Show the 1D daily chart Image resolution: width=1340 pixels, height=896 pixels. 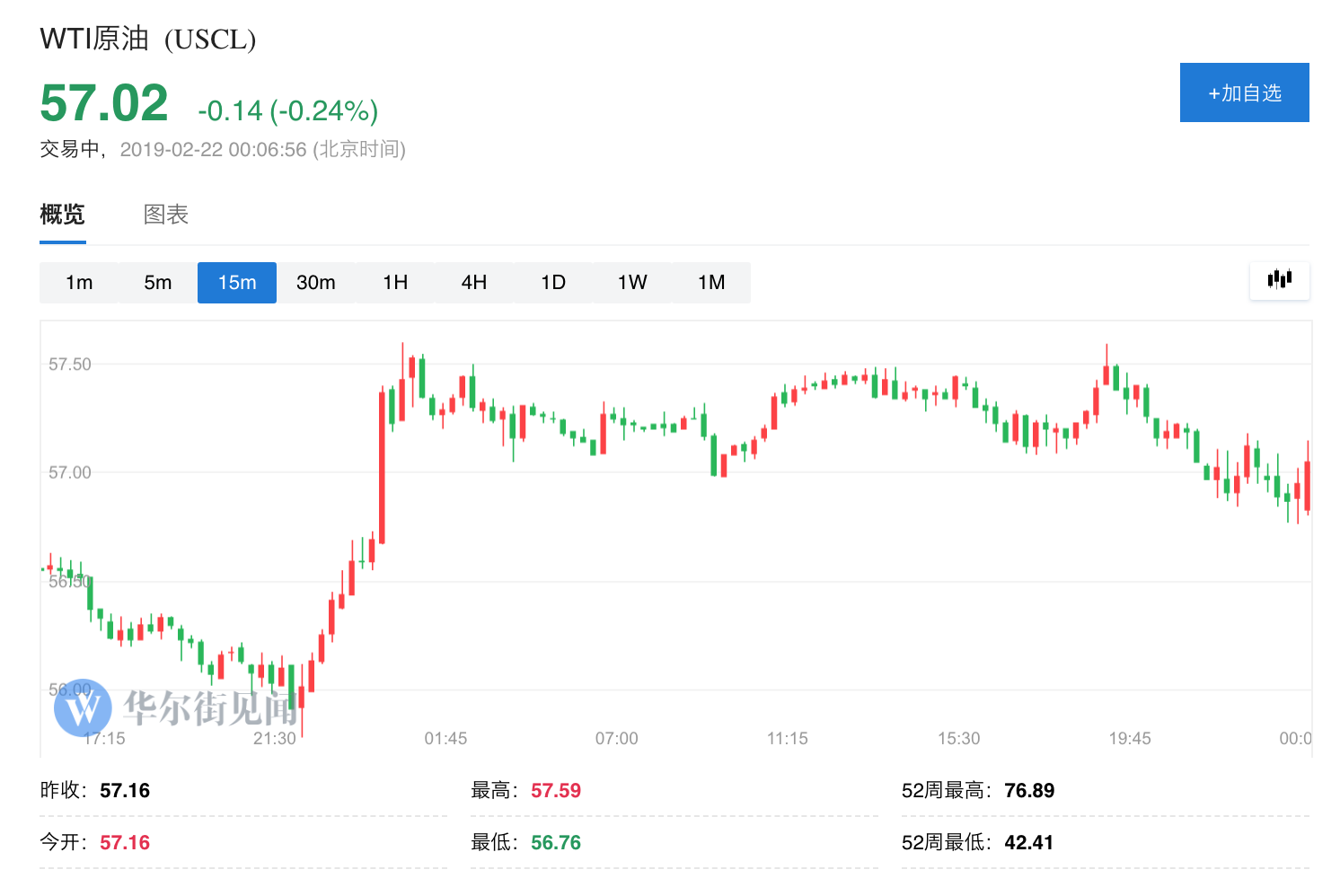(553, 283)
